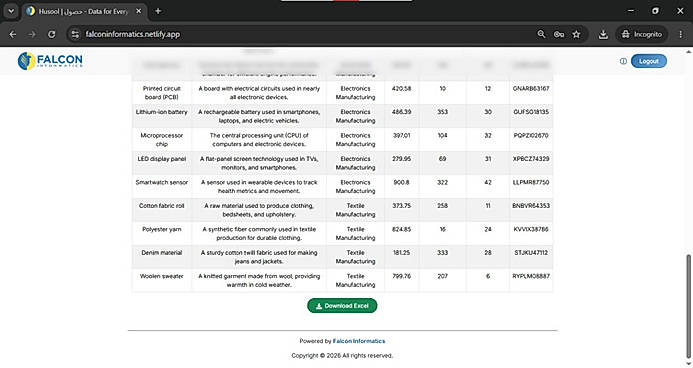Click code PQPZI02670
The image size is (693, 368).
pyautogui.click(x=531, y=135)
